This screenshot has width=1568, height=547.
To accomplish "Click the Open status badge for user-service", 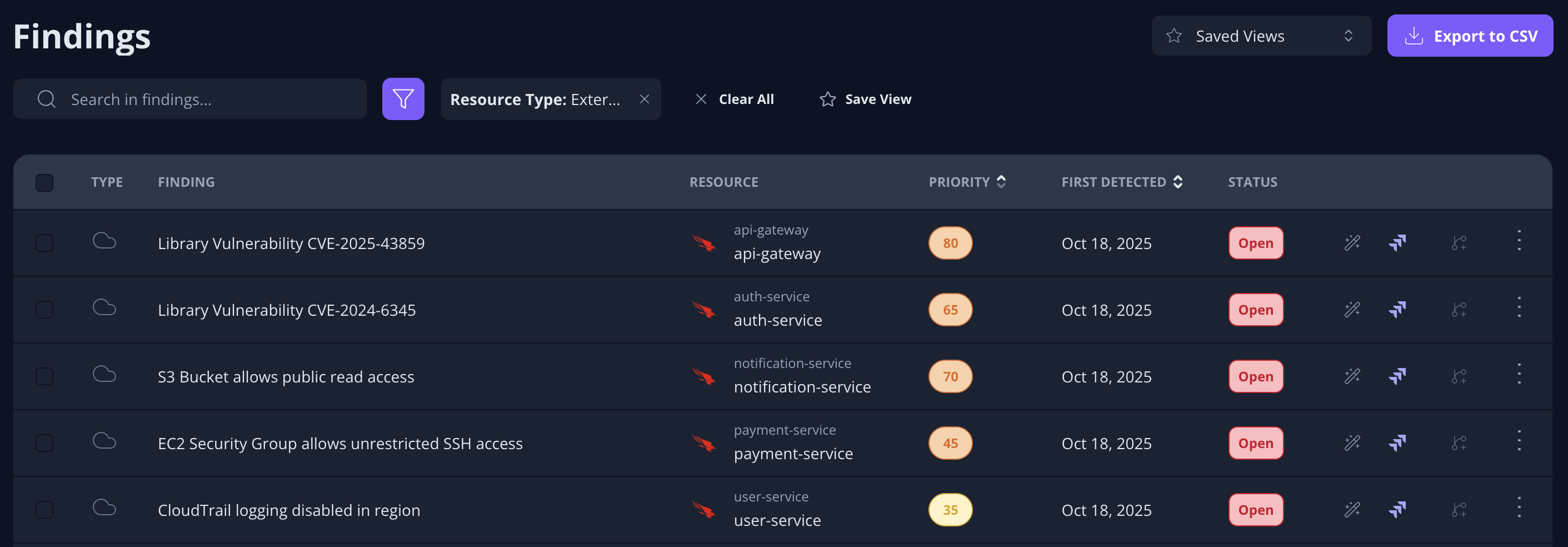I will point(1256,510).
